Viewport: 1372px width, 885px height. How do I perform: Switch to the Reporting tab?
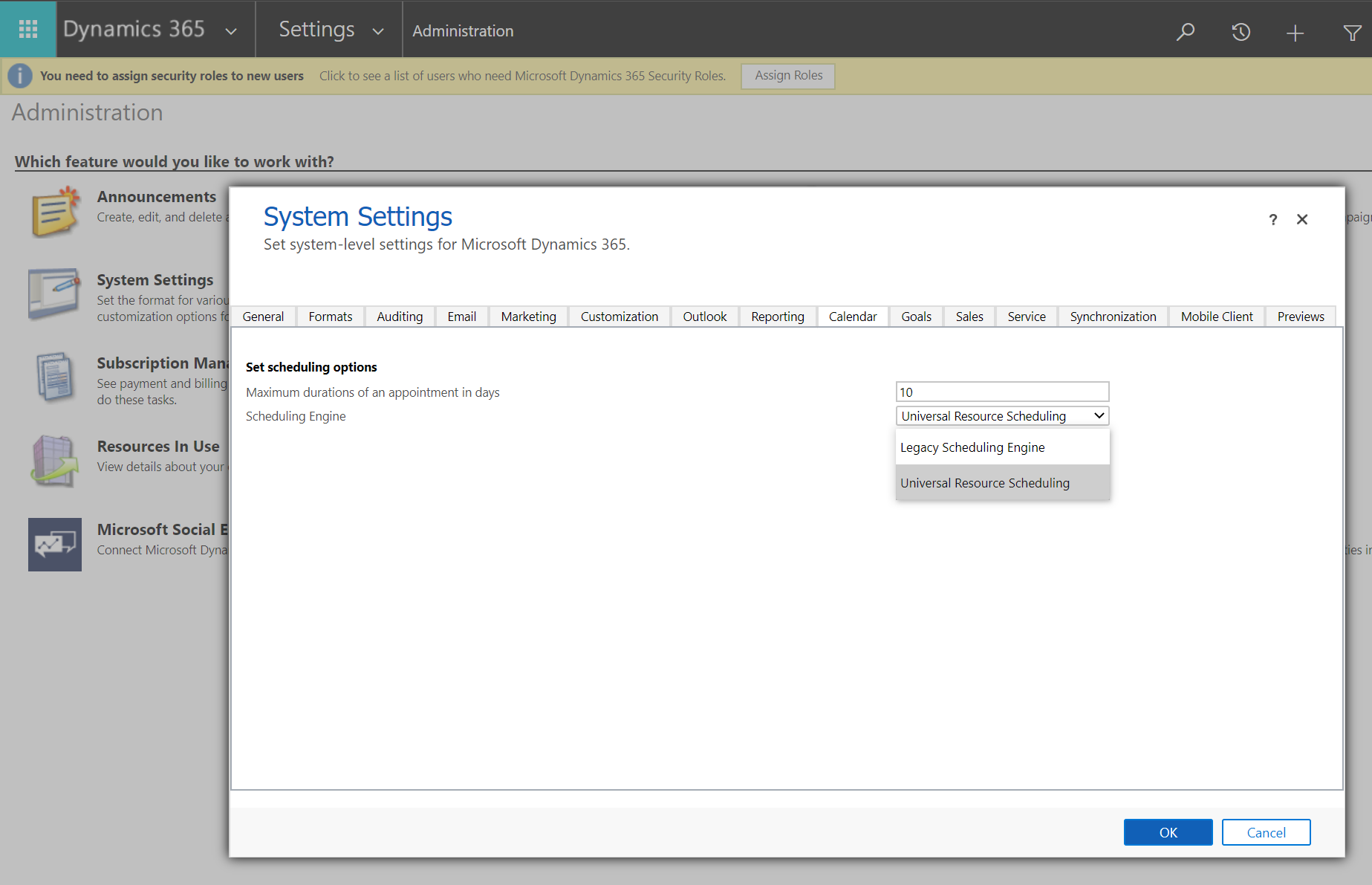pos(778,317)
